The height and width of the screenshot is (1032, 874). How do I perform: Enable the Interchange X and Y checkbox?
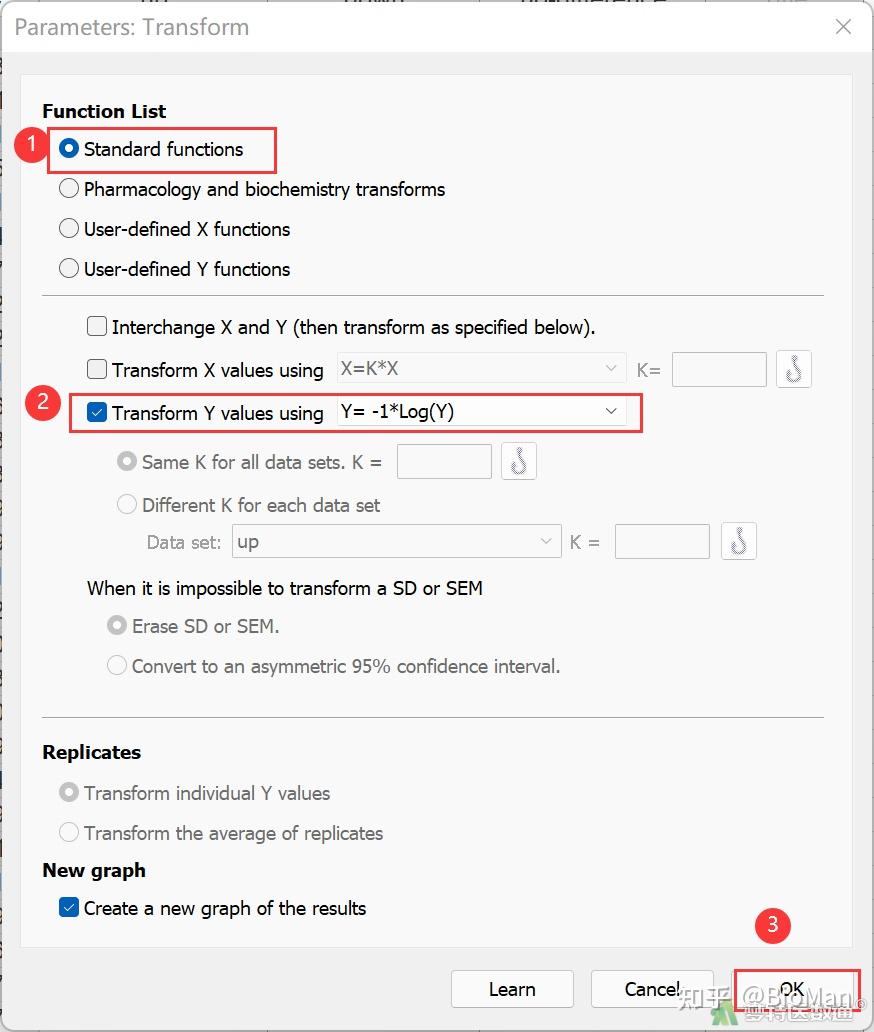[x=97, y=327]
